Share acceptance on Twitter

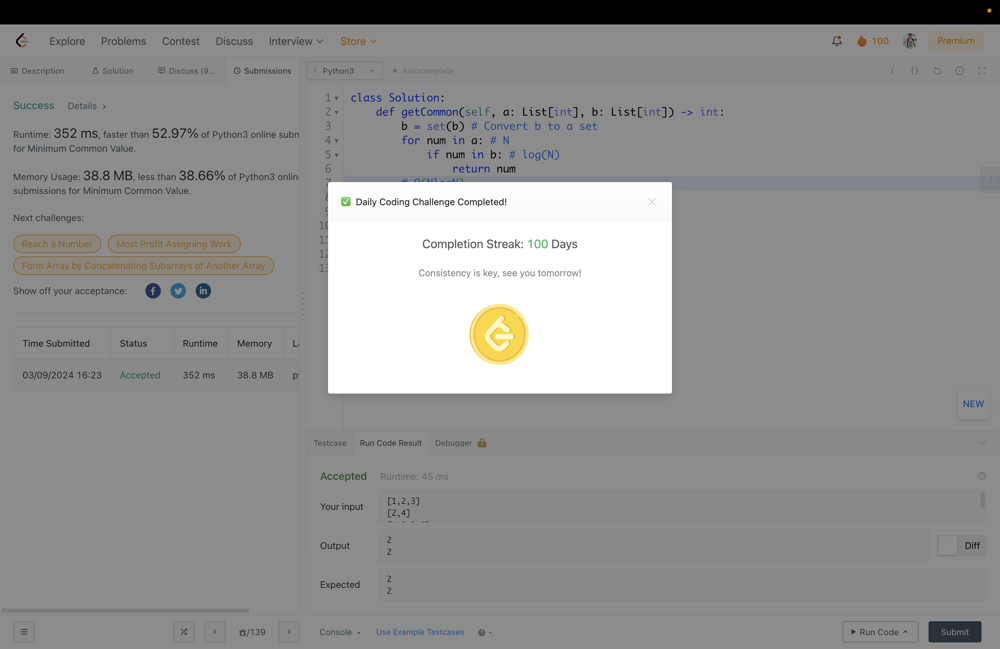pyautogui.click(x=178, y=291)
